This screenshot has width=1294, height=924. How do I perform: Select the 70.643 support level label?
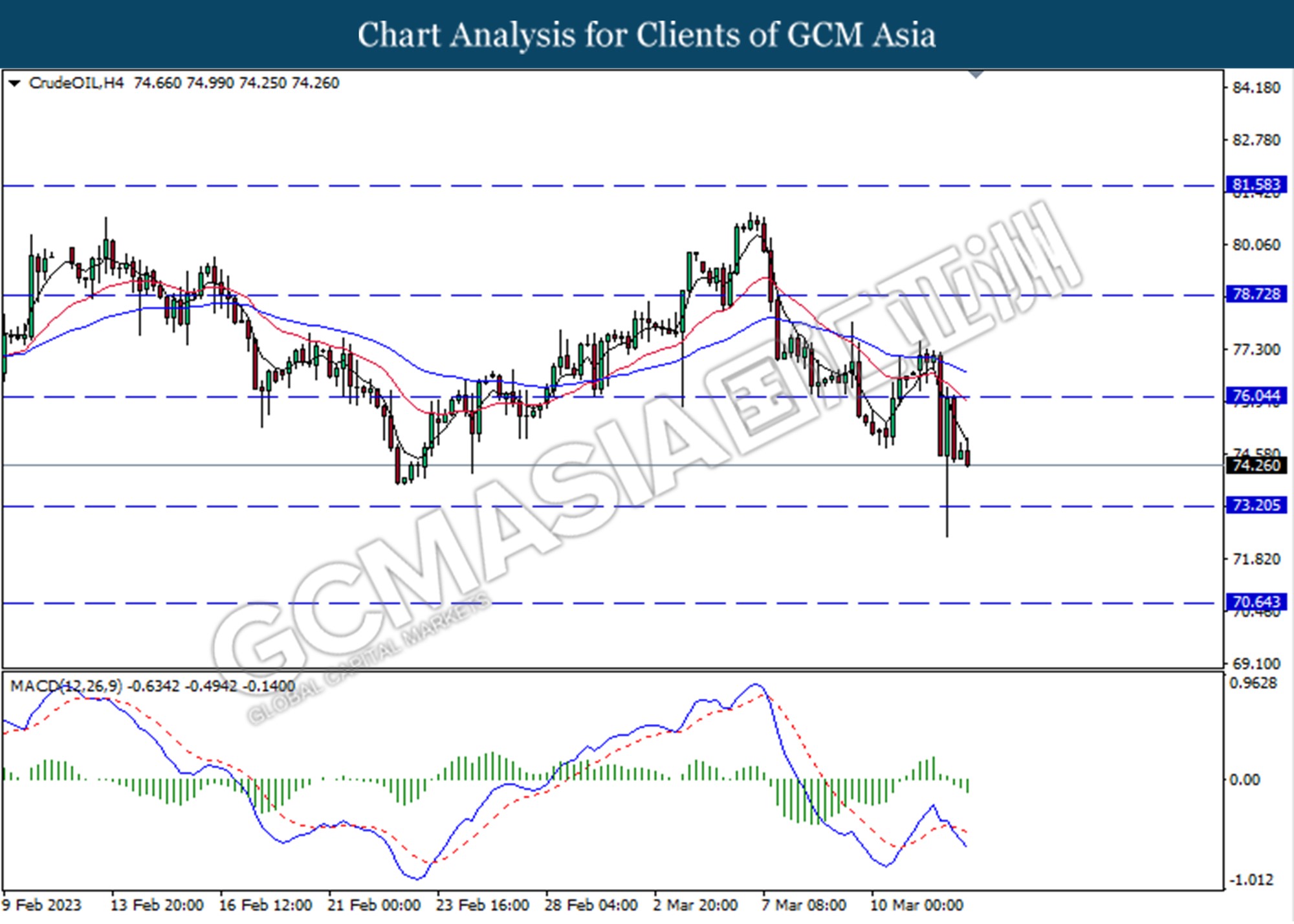point(1256,602)
